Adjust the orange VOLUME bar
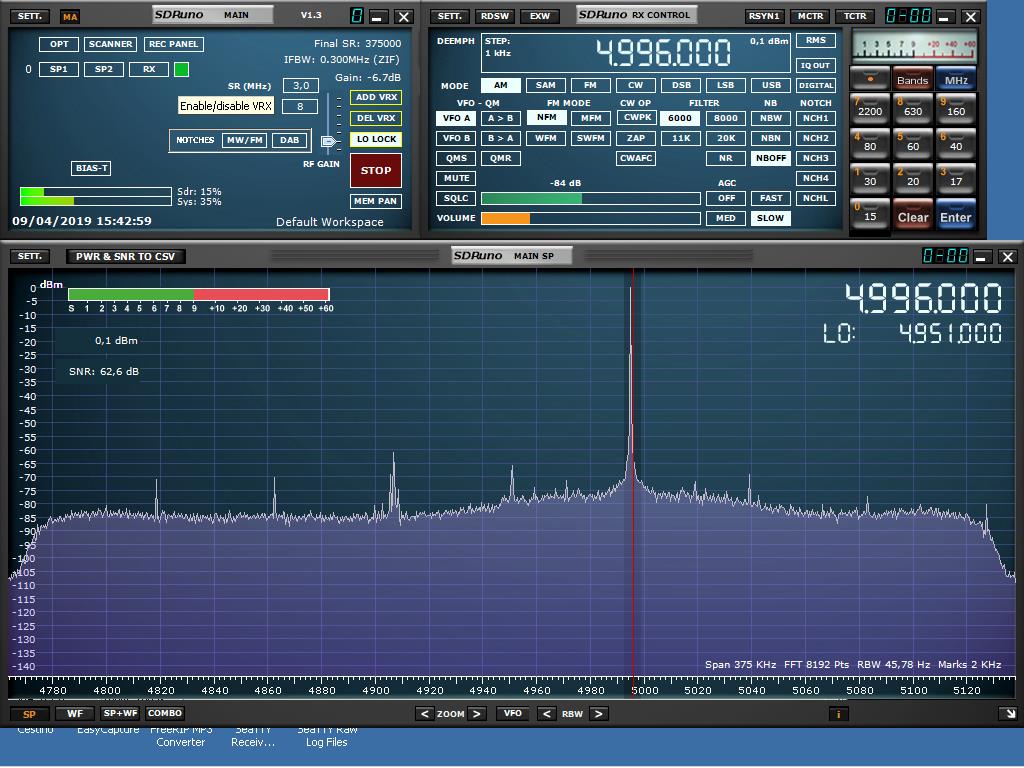Image resolution: width=1024 pixels, height=768 pixels. [x=590, y=218]
